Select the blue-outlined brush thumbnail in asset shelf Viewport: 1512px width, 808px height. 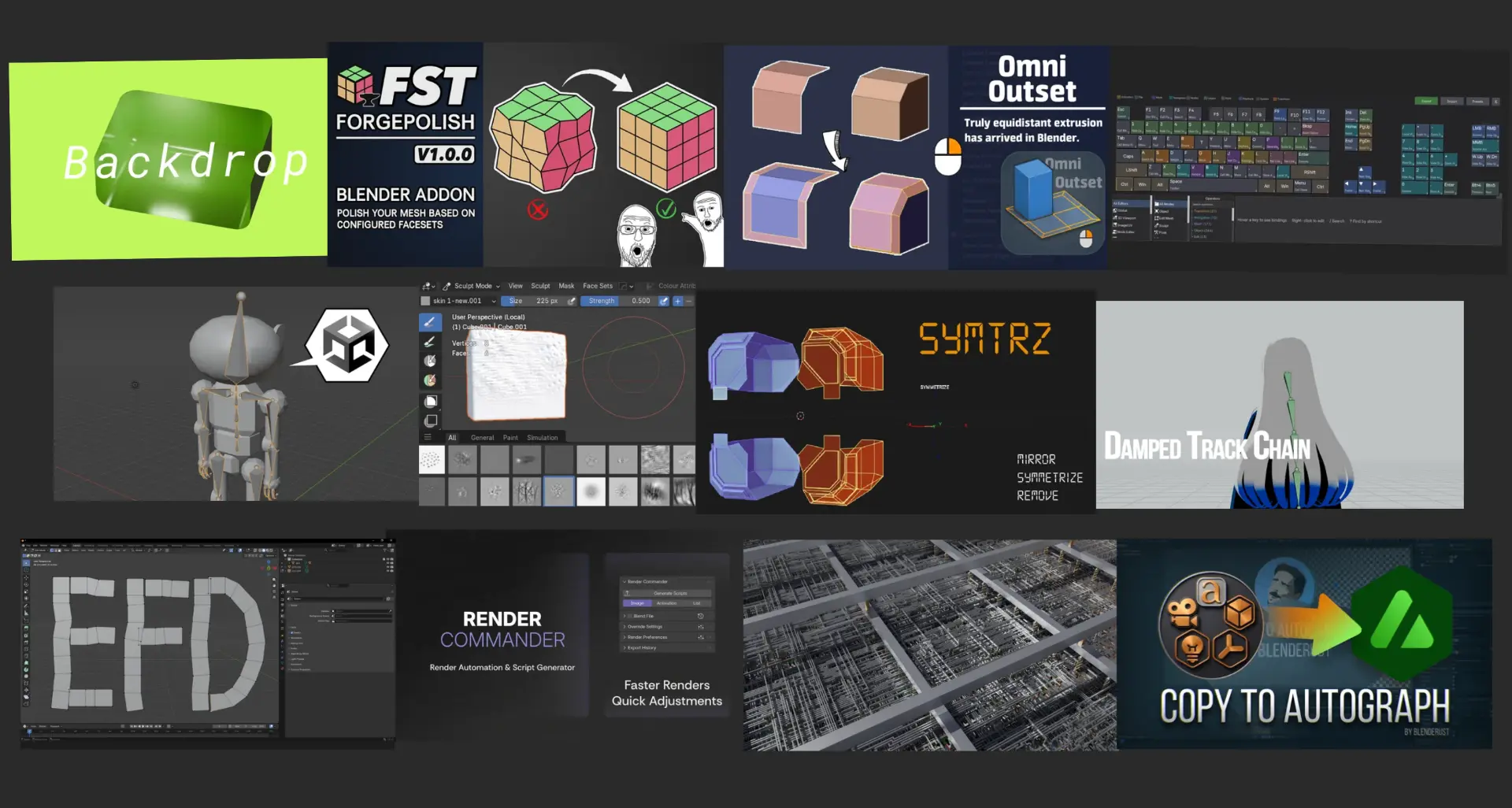click(x=558, y=491)
